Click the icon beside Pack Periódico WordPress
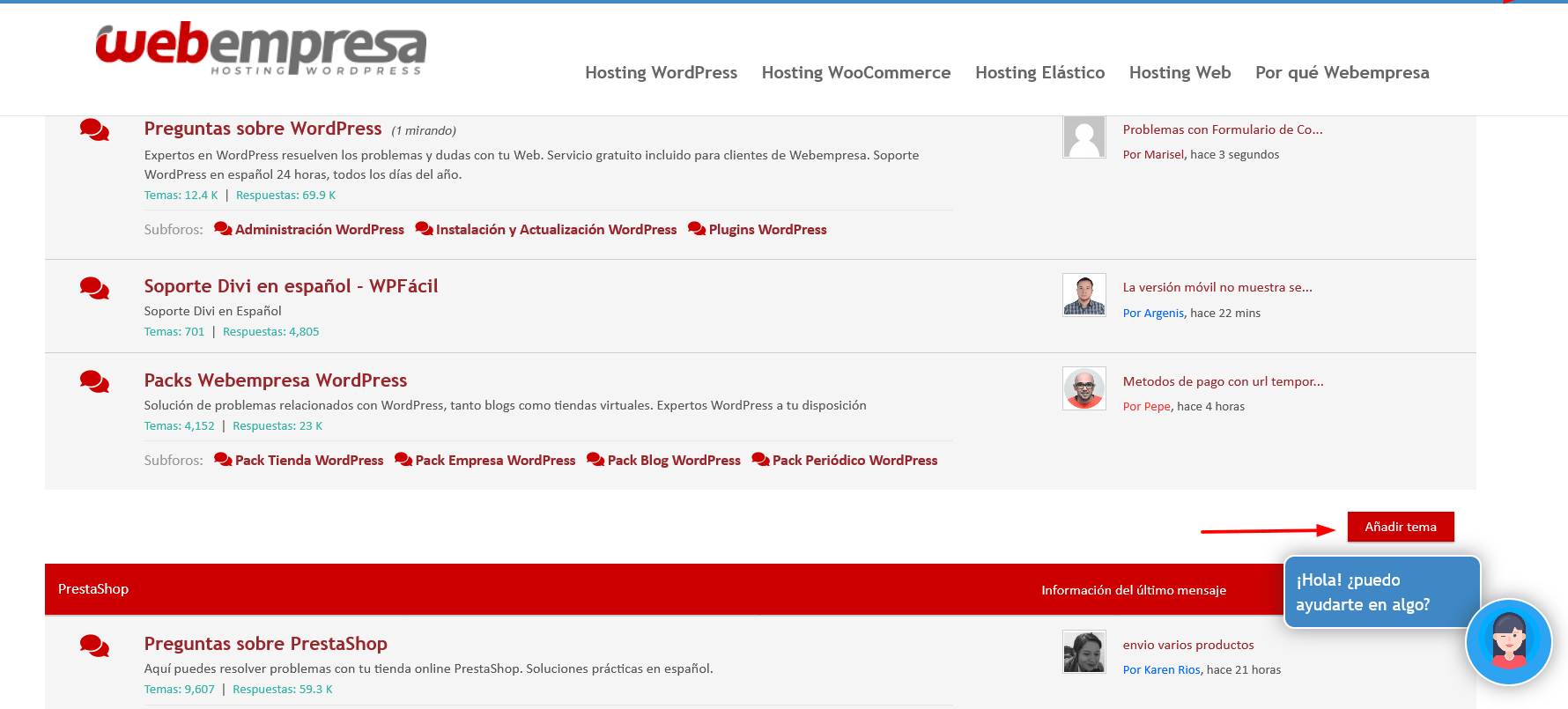 point(760,460)
